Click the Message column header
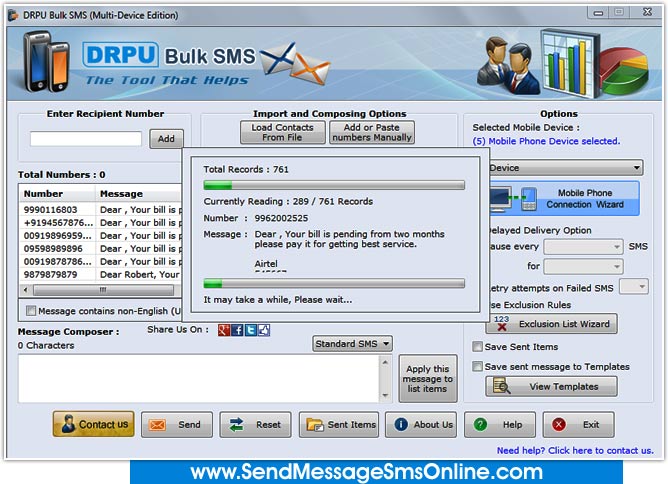 [x=139, y=193]
